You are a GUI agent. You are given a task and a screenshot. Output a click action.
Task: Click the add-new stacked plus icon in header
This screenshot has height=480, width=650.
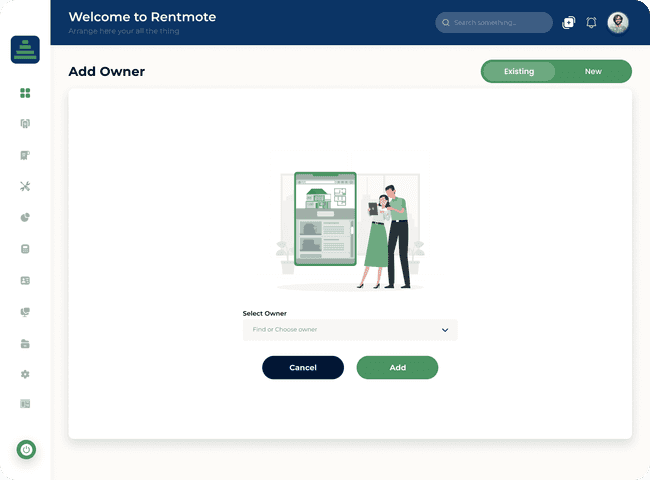coord(568,22)
